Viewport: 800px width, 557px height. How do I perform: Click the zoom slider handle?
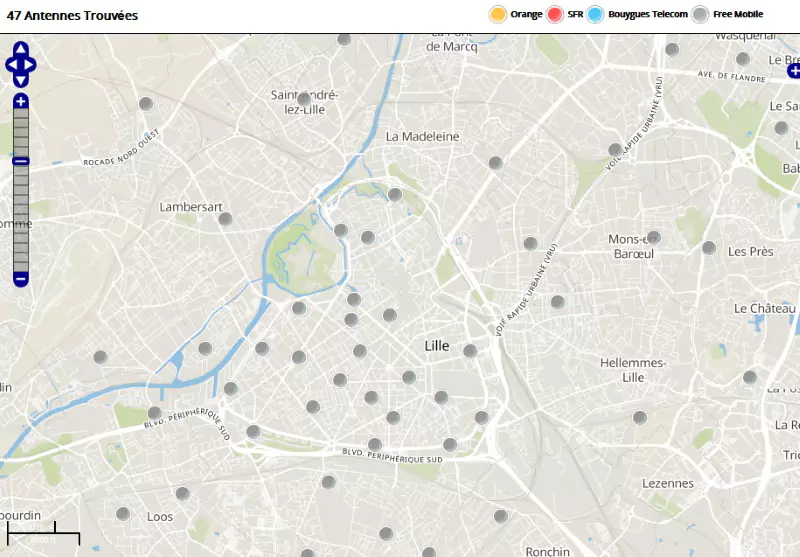tap(21, 161)
